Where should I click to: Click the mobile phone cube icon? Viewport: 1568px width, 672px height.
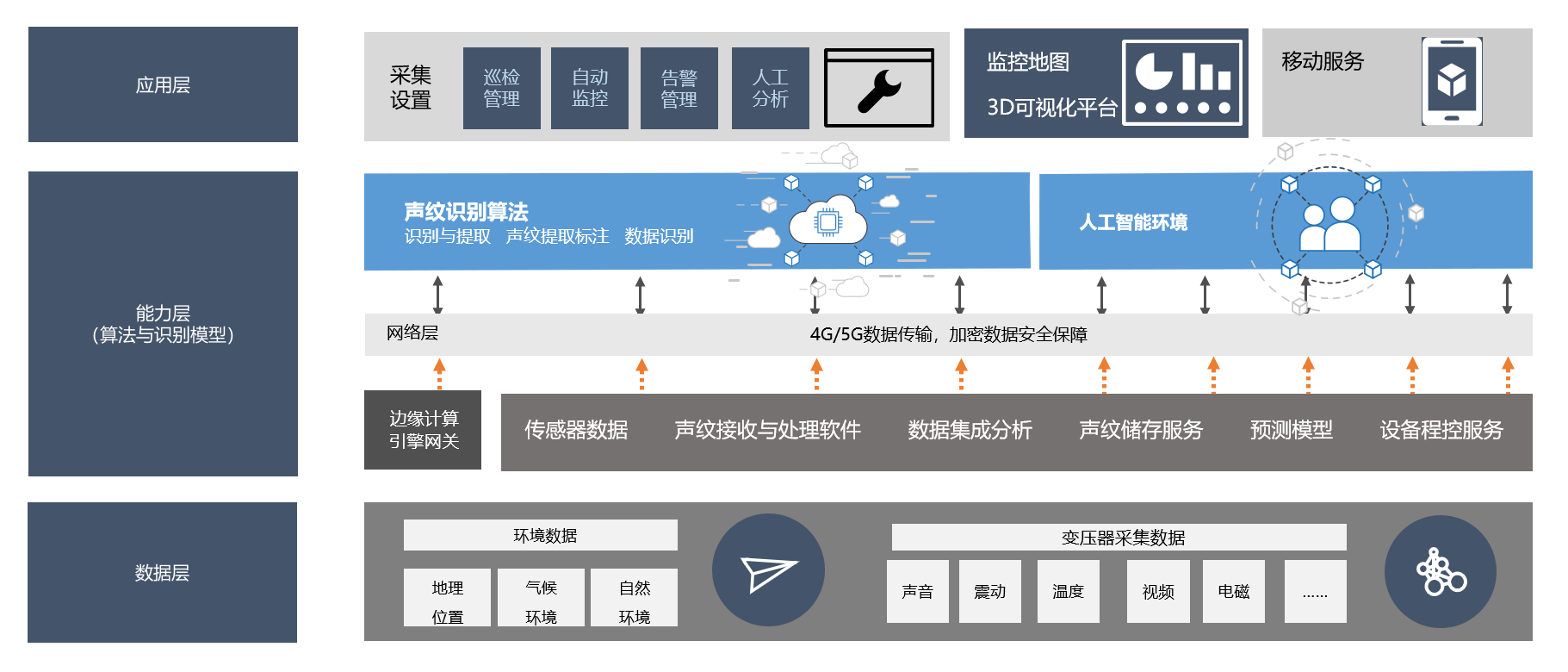[1451, 82]
